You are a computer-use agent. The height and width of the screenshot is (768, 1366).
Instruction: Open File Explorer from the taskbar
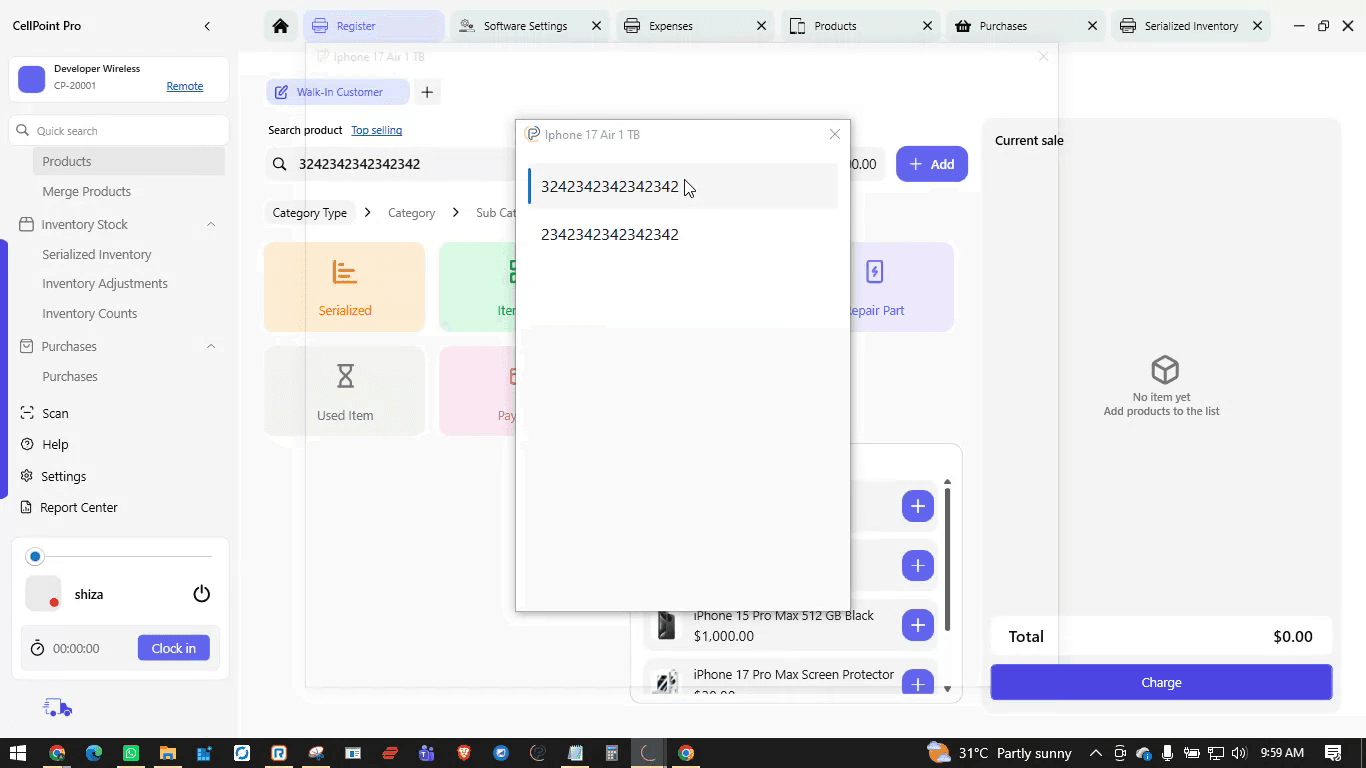click(x=168, y=753)
